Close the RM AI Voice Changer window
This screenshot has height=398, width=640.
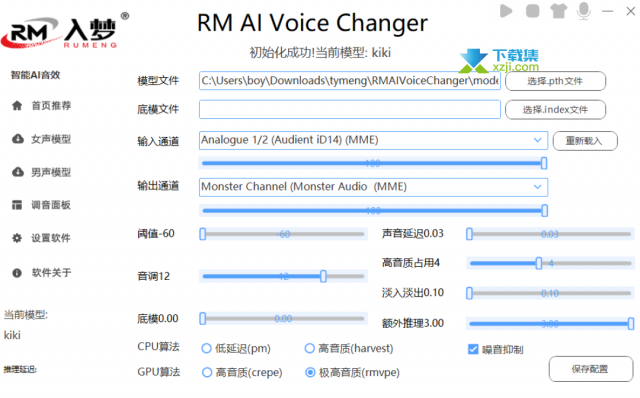pyautogui.click(x=631, y=11)
